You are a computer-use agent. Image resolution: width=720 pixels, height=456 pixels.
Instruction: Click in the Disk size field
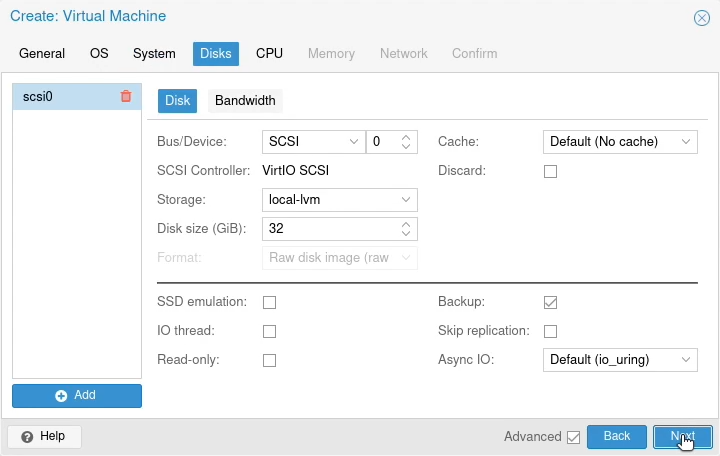pos(330,229)
